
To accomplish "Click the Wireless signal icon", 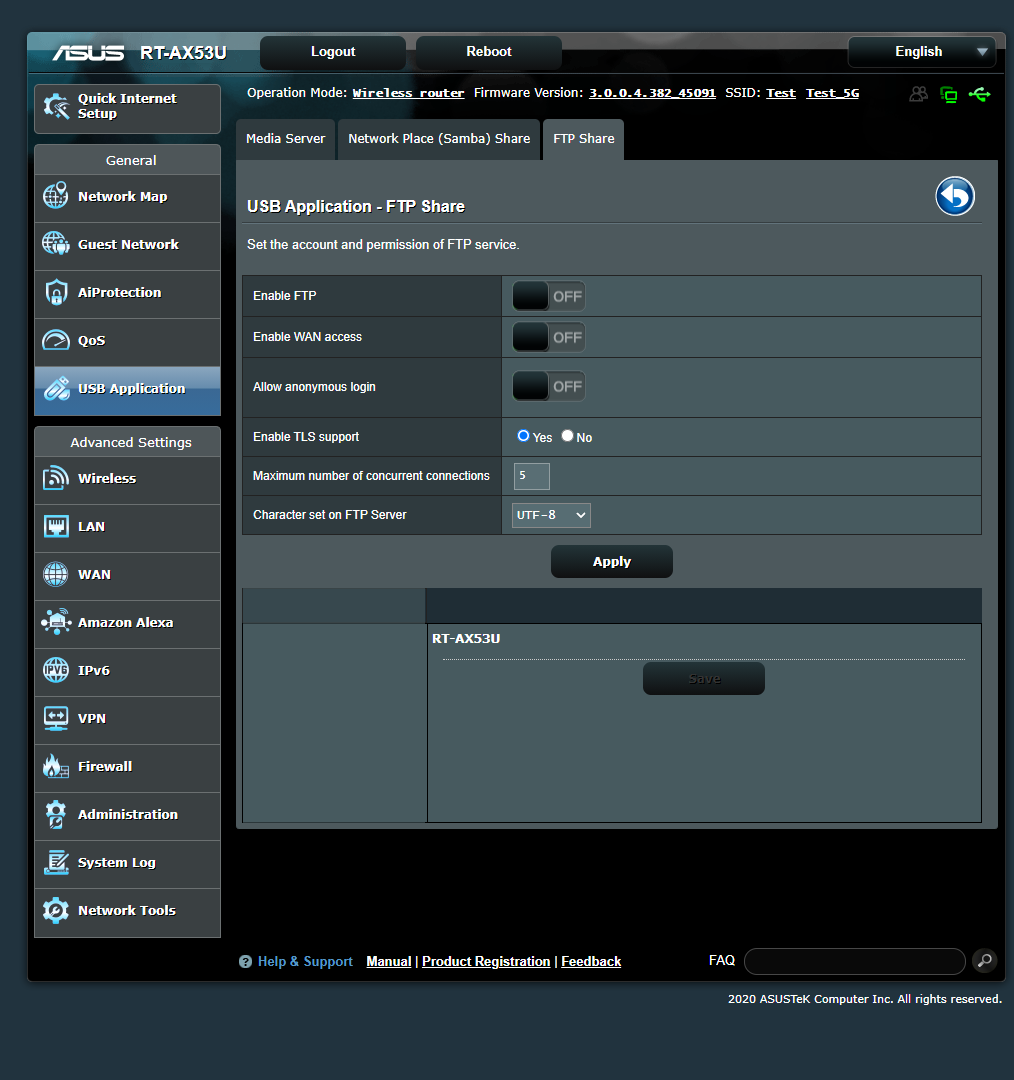I will [56, 478].
